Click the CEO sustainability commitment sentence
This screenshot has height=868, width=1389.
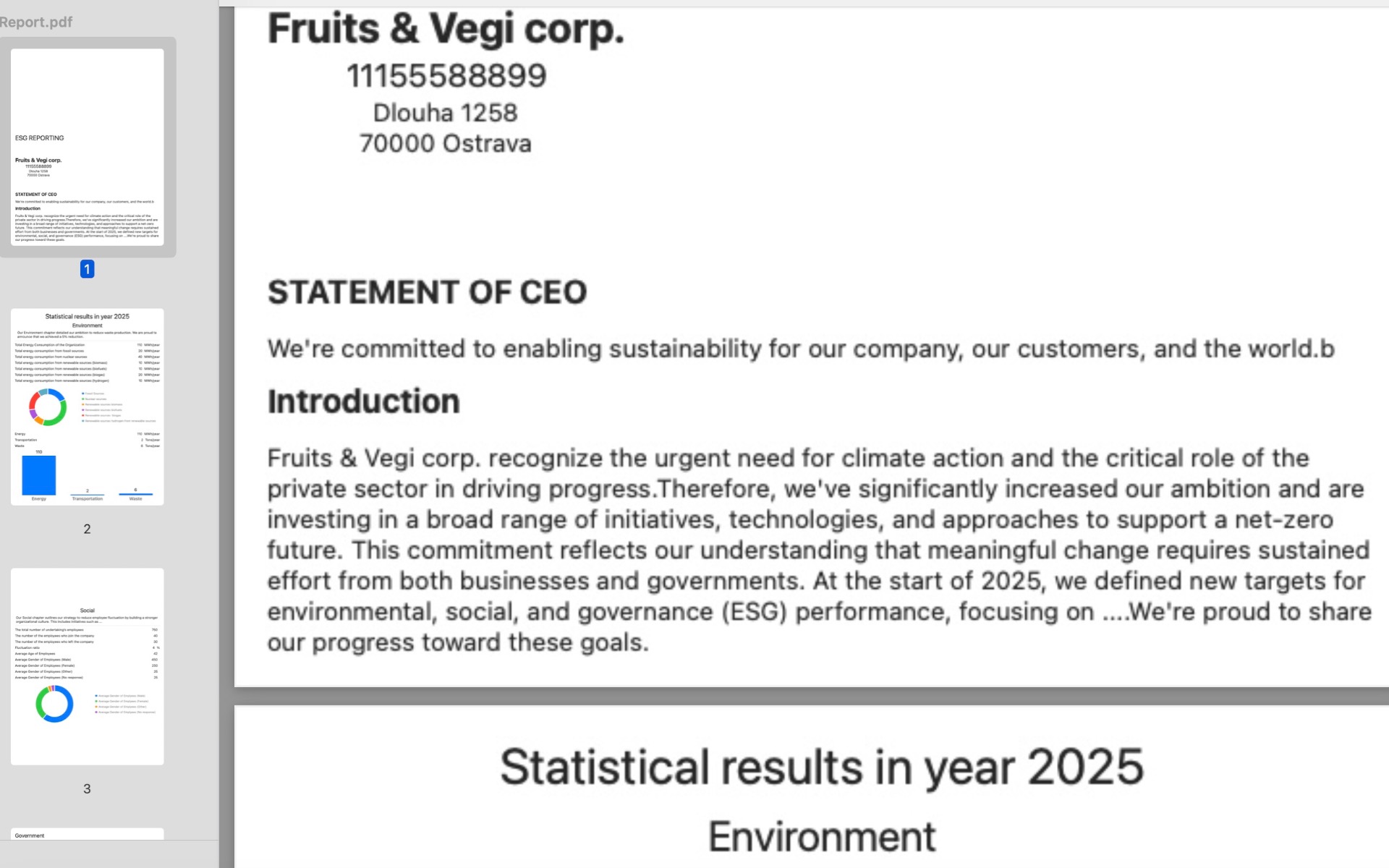(801, 349)
